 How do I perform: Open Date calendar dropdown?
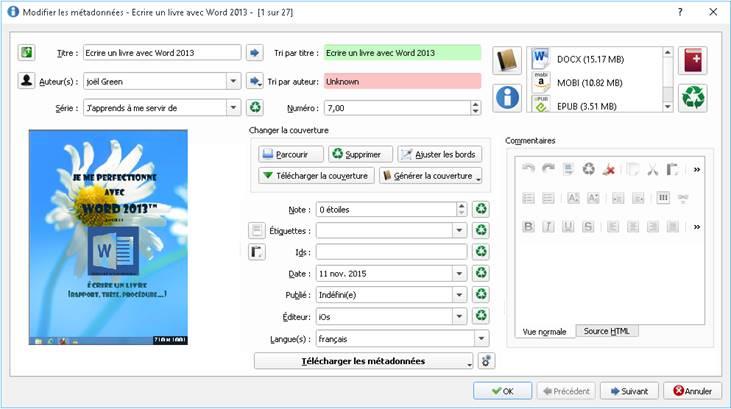[x=459, y=273]
